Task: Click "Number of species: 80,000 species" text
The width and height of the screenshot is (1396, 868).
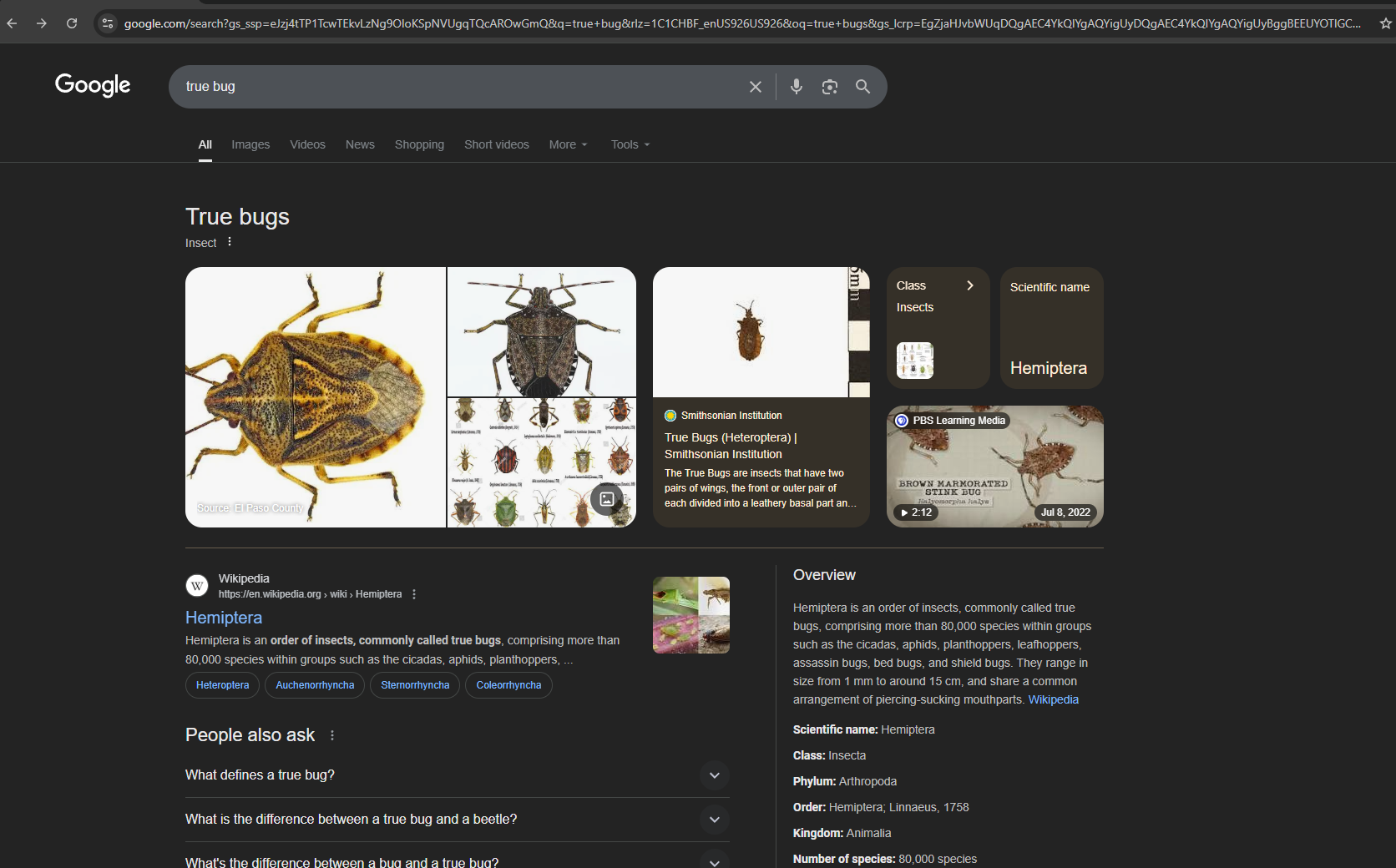Action: [x=885, y=859]
